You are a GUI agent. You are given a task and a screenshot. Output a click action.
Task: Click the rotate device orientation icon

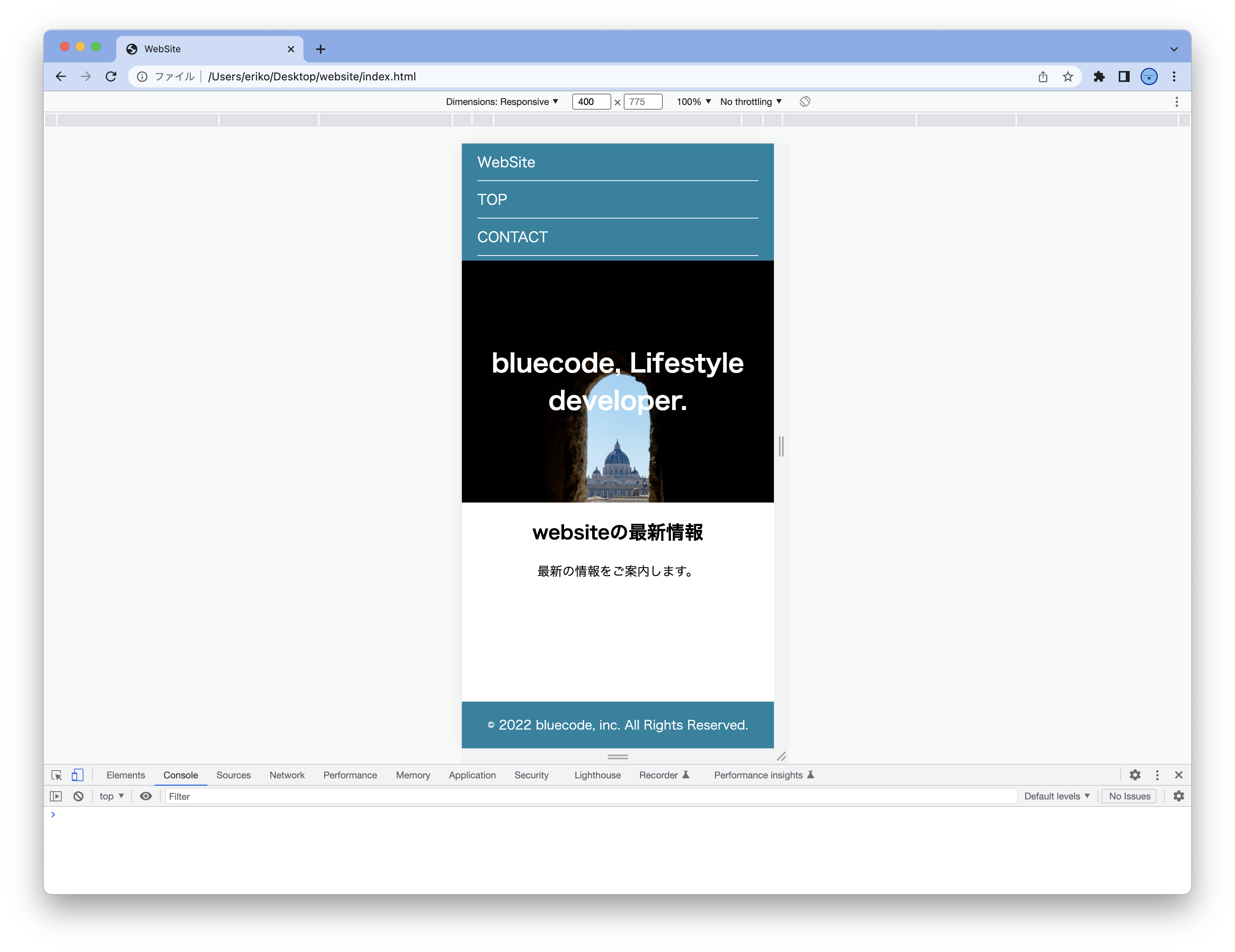pos(805,101)
